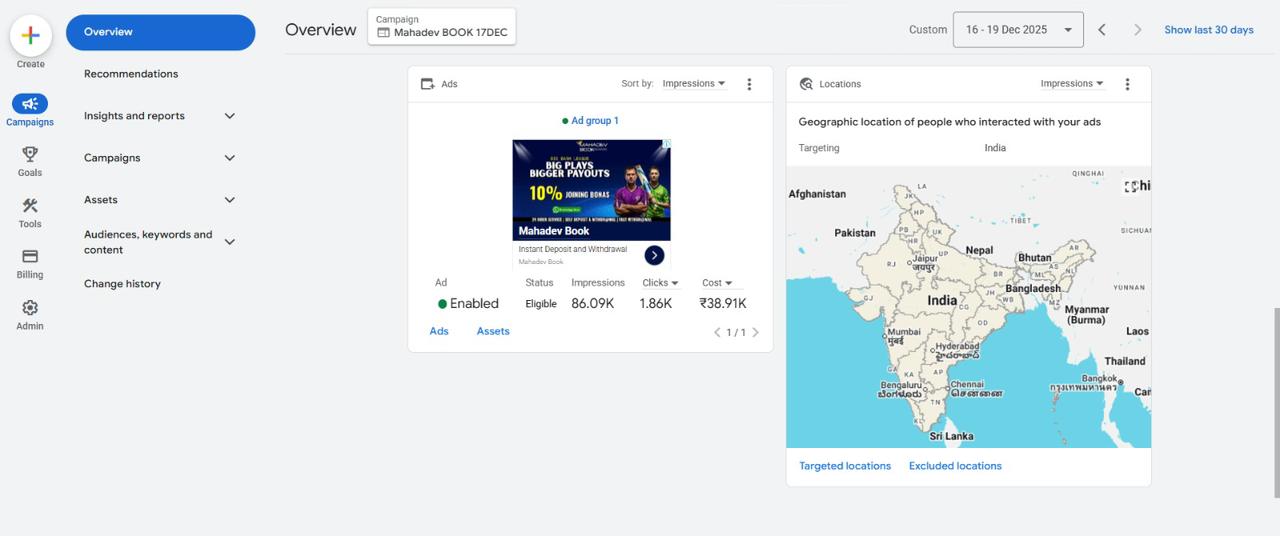Open Change history menu item

122,284
